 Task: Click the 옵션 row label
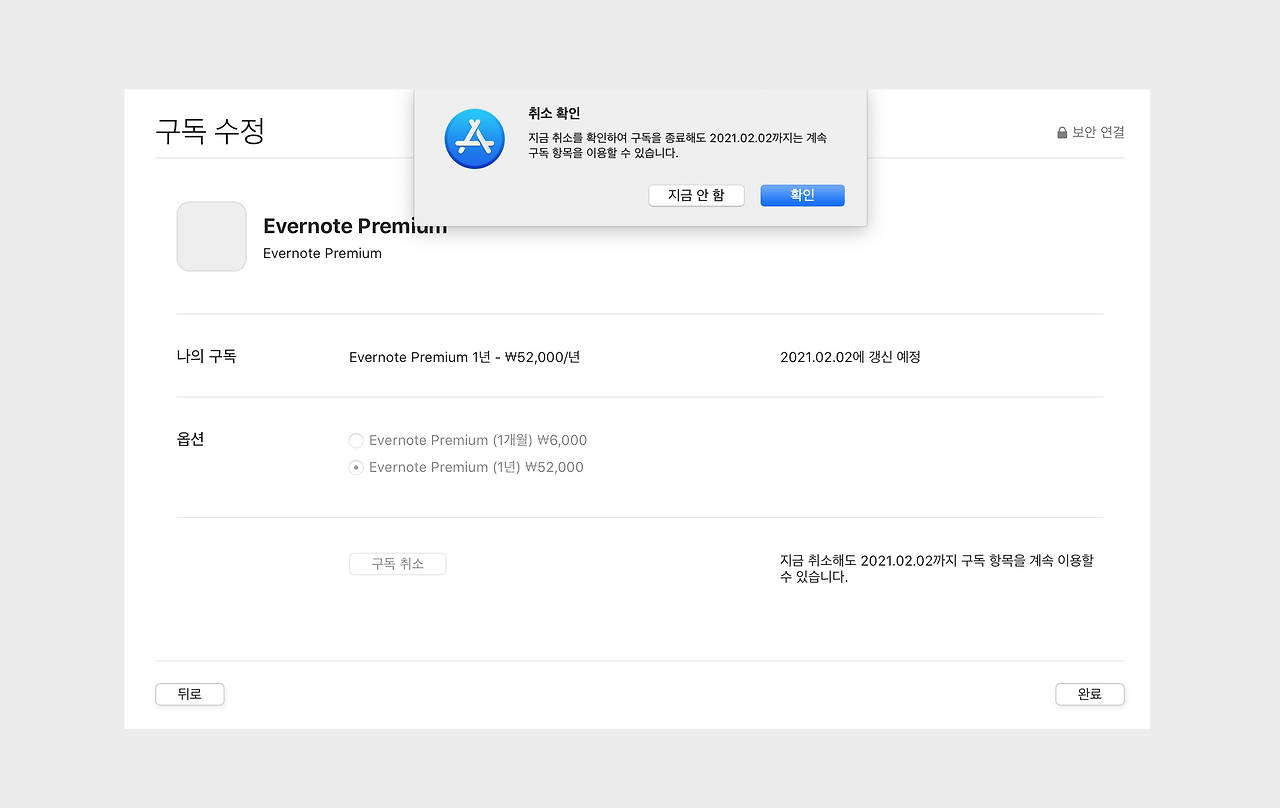pyautogui.click(x=191, y=439)
